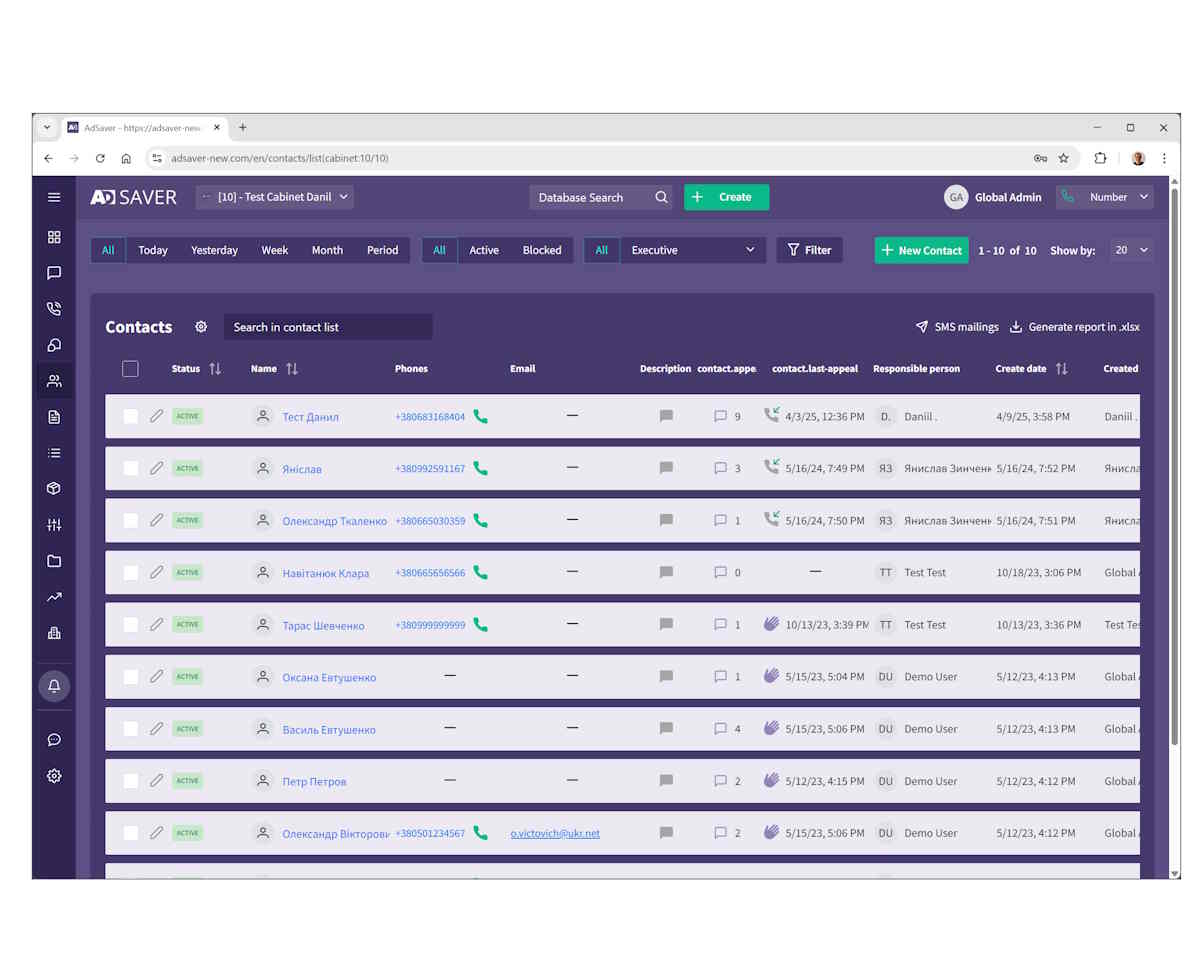The height and width of the screenshot is (963, 1200).
Task: Check the box for Тест Данил
Action: [x=131, y=417]
